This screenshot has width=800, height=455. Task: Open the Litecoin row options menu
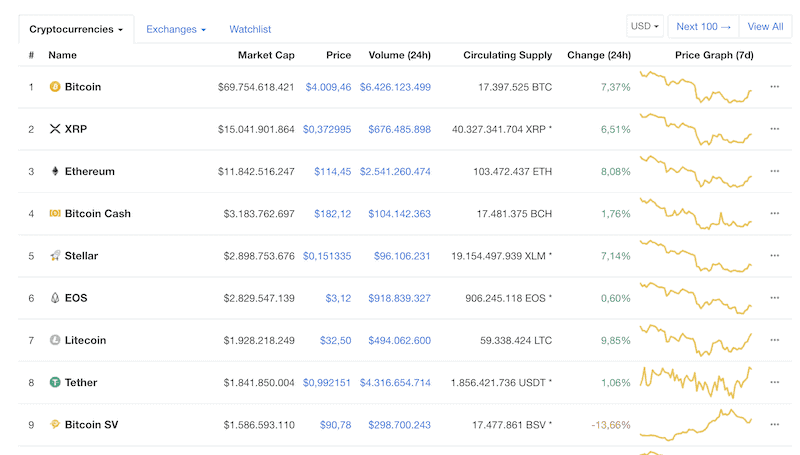pyautogui.click(x=774, y=340)
